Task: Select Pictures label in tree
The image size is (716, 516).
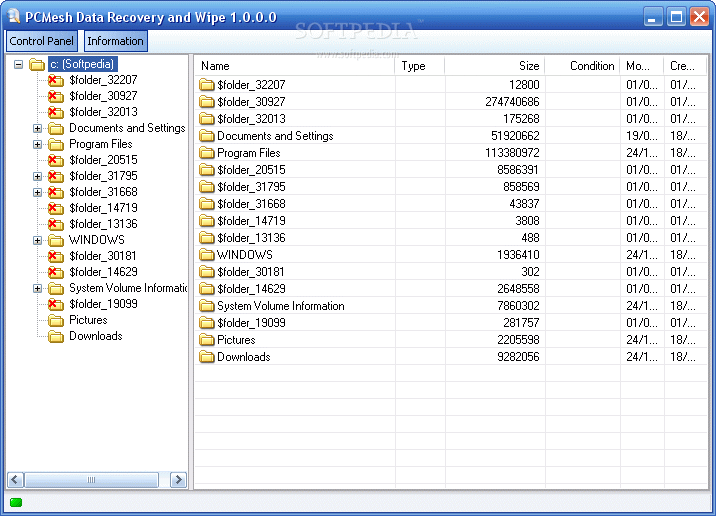Action: (88, 321)
